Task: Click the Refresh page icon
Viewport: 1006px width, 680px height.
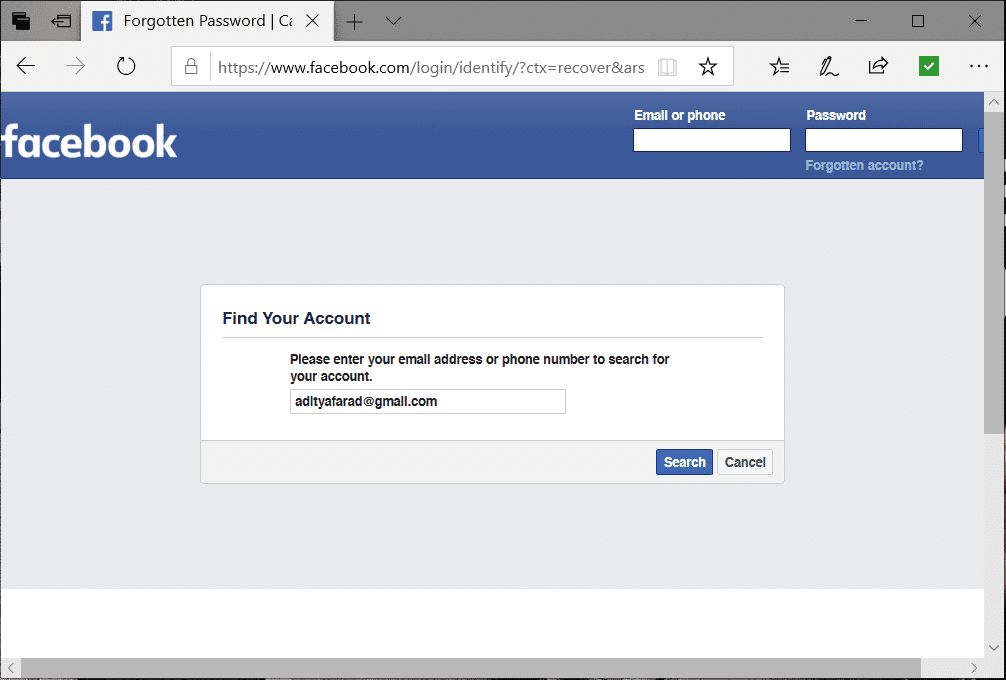Action: point(126,67)
